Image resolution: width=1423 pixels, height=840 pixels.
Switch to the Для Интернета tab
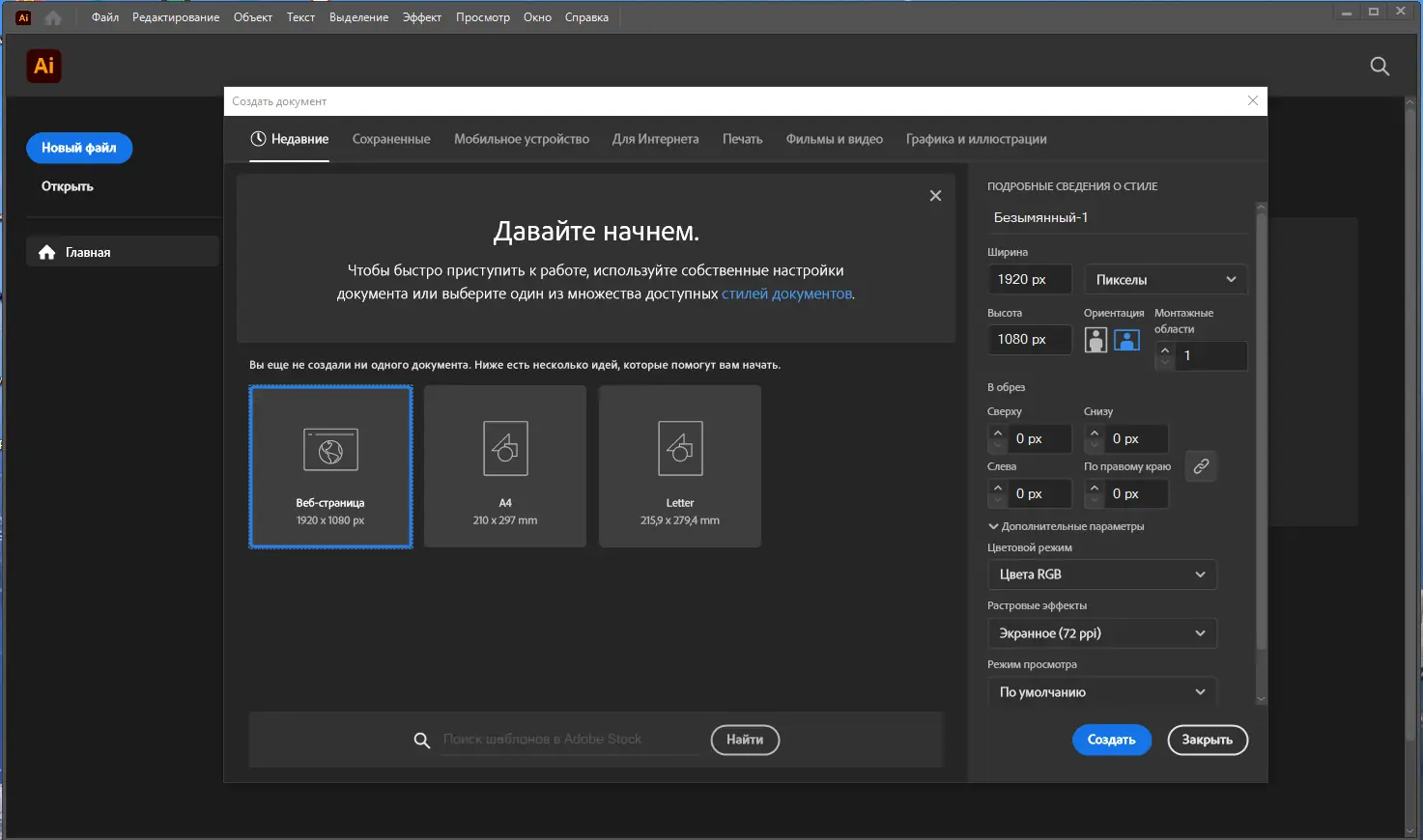[655, 139]
